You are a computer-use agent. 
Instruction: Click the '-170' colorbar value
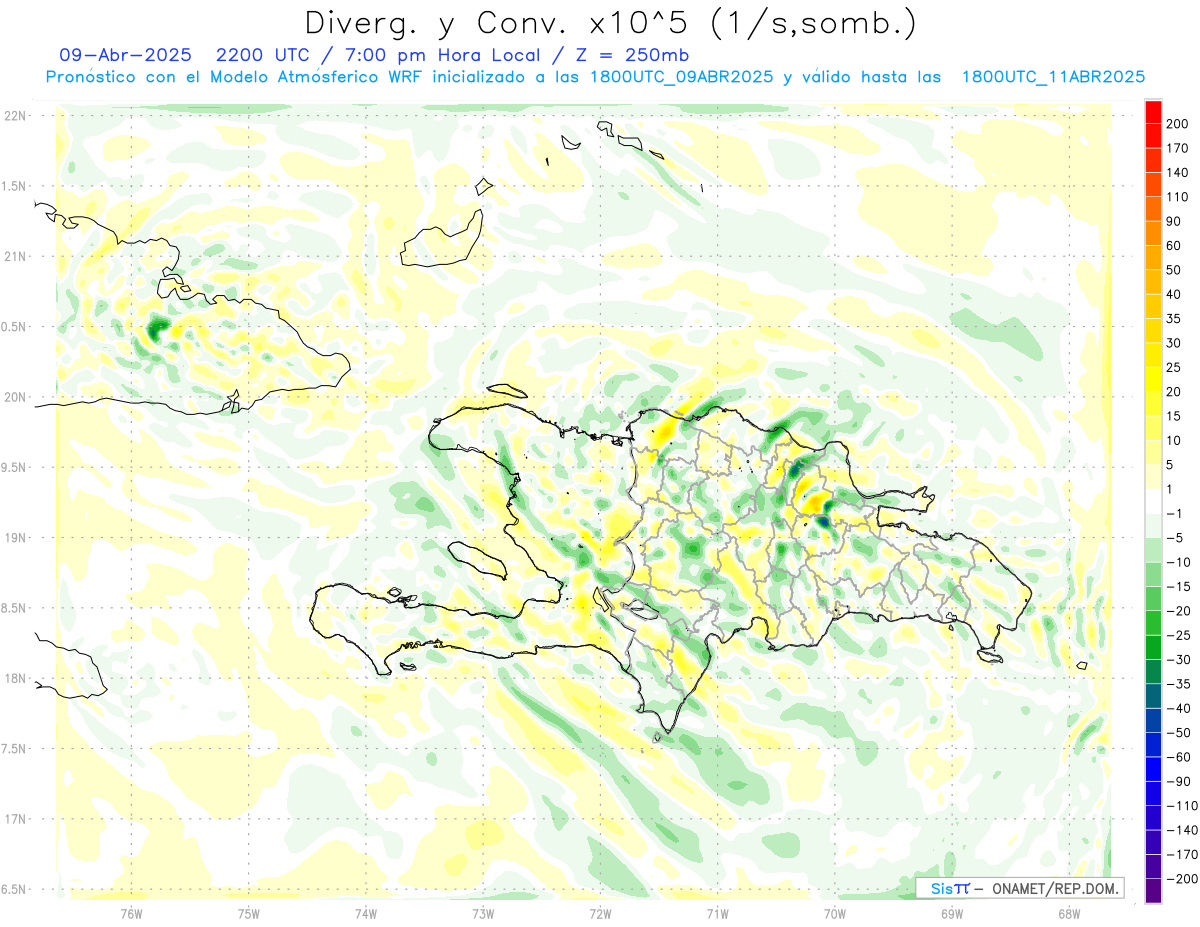1181,855
